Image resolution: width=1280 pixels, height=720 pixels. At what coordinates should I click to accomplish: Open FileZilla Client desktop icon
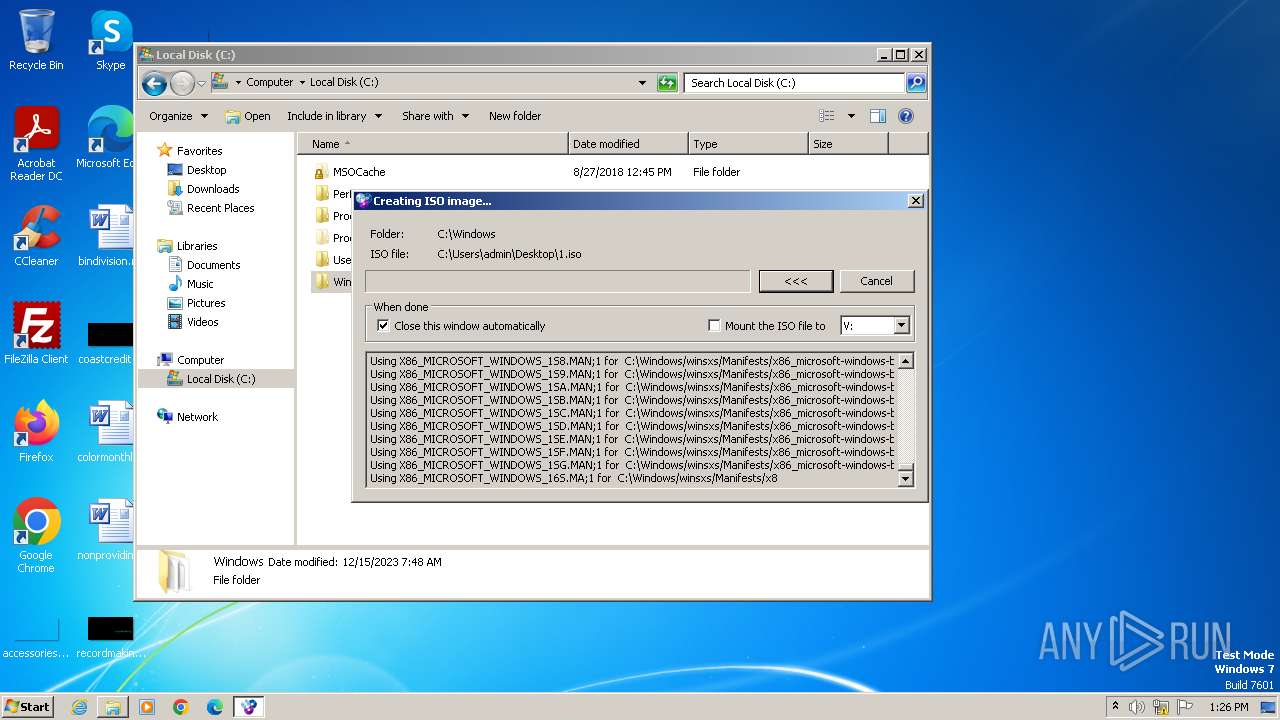tap(36, 334)
